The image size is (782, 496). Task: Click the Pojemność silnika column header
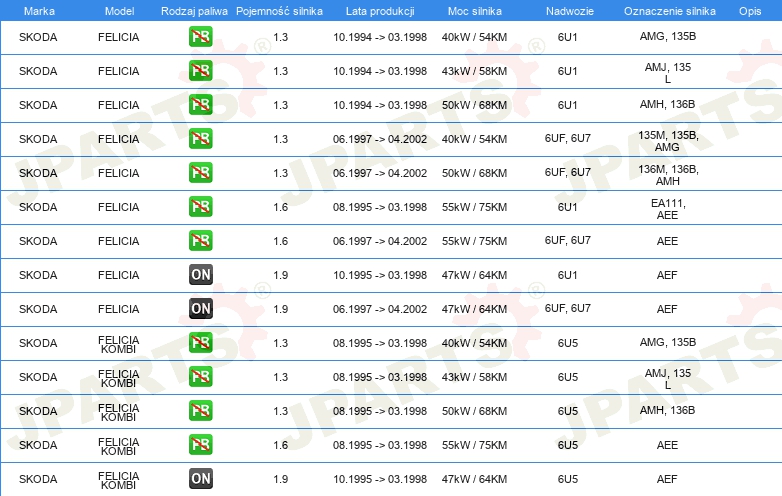click(x=279, y=11)
